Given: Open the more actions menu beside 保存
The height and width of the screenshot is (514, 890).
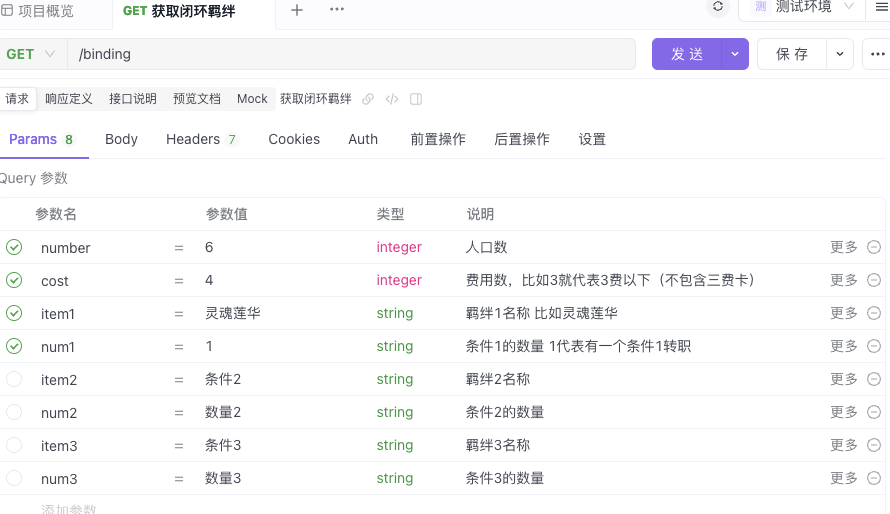Looking at the screenshot, I should [878, 54].
